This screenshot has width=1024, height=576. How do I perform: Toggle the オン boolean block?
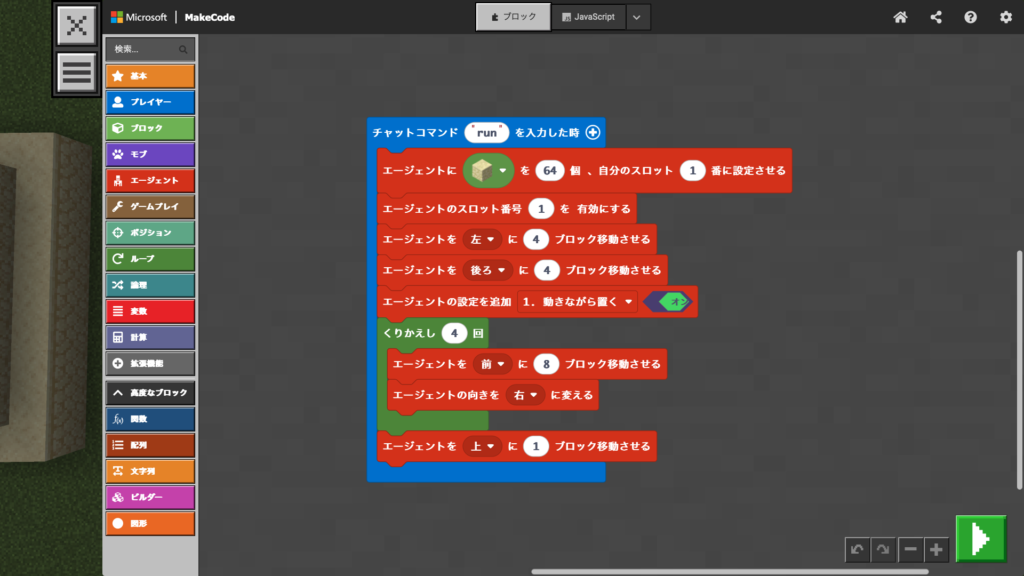point(670,301)
